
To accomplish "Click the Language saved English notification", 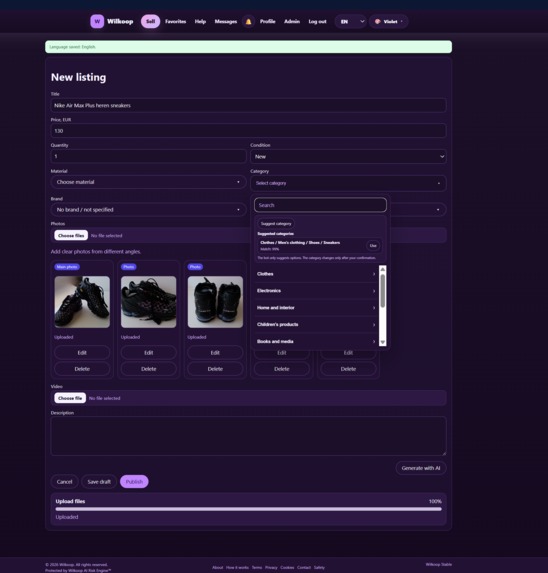I will 248,47.
